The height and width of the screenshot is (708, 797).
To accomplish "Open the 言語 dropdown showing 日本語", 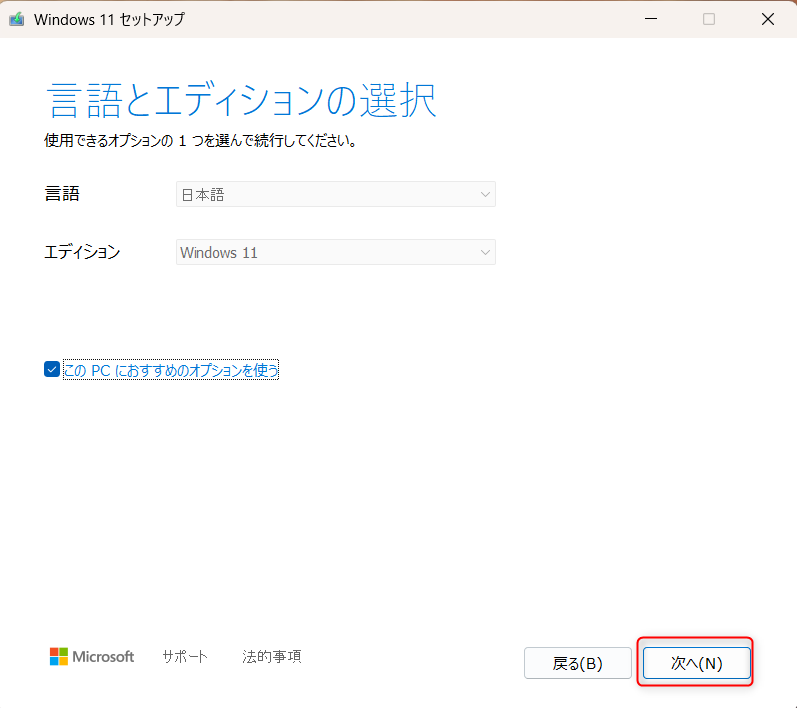I will 335,194.
